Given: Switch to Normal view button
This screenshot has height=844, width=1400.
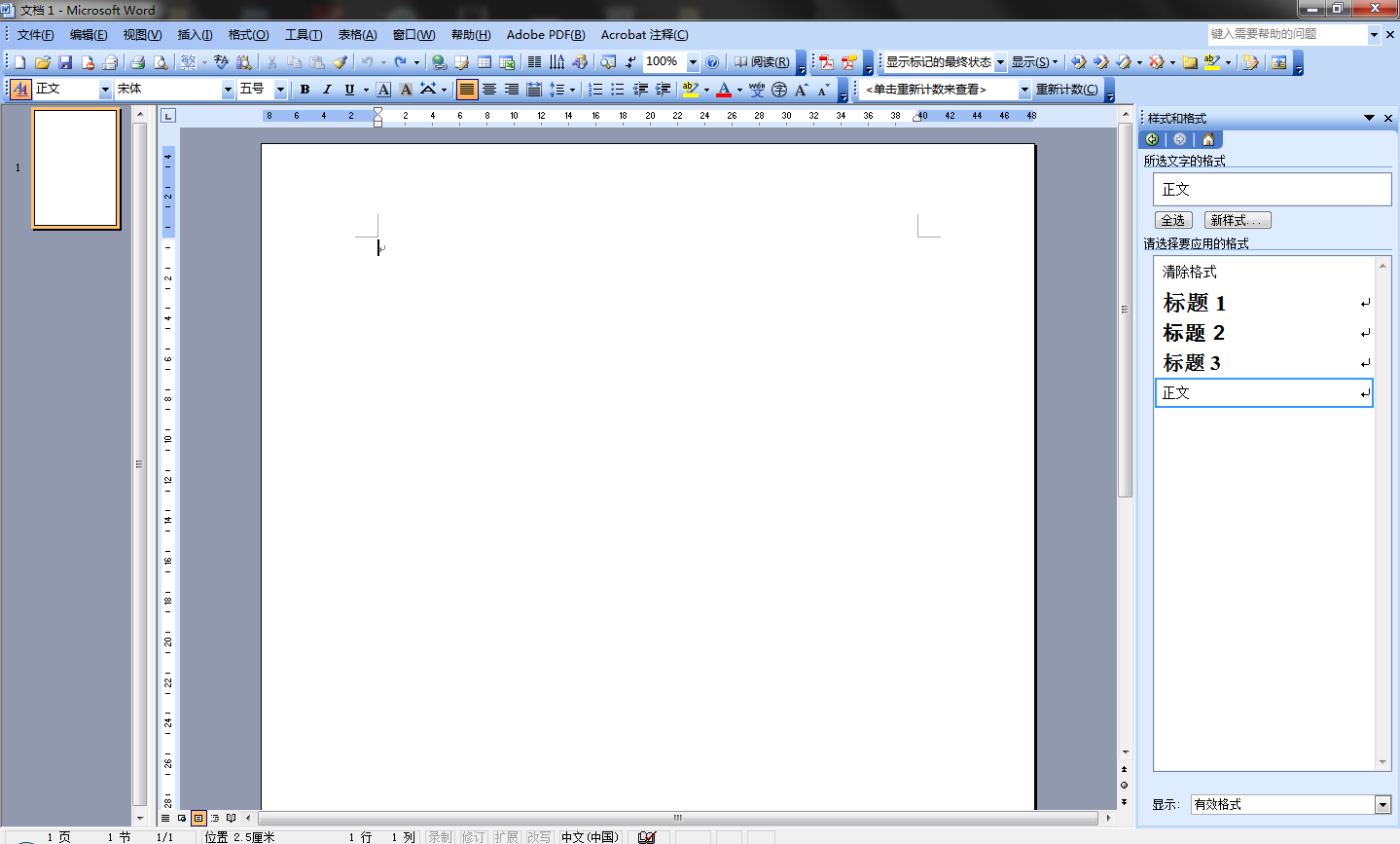Looking at the screenshot, I should (x=165, y=819).
